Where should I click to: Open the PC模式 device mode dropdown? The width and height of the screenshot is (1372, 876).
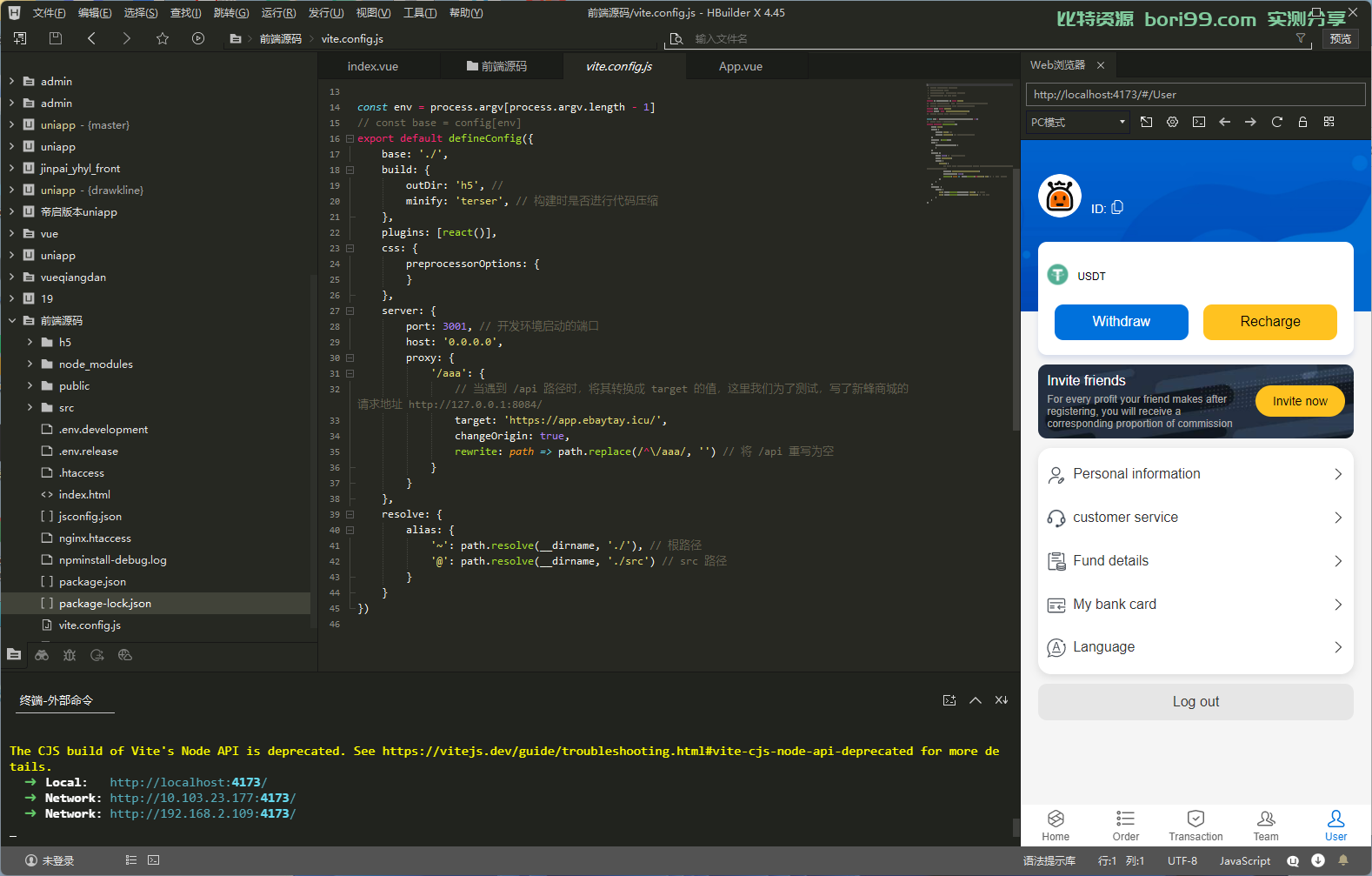1078,122
